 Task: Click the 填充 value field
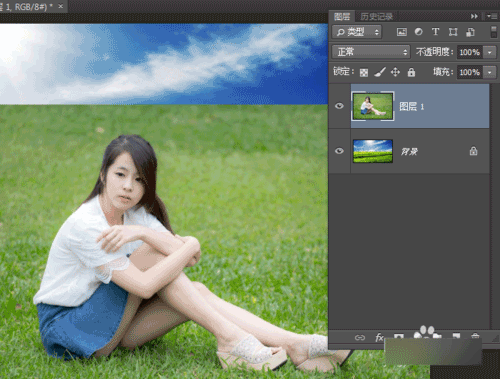tap(470, 72)
